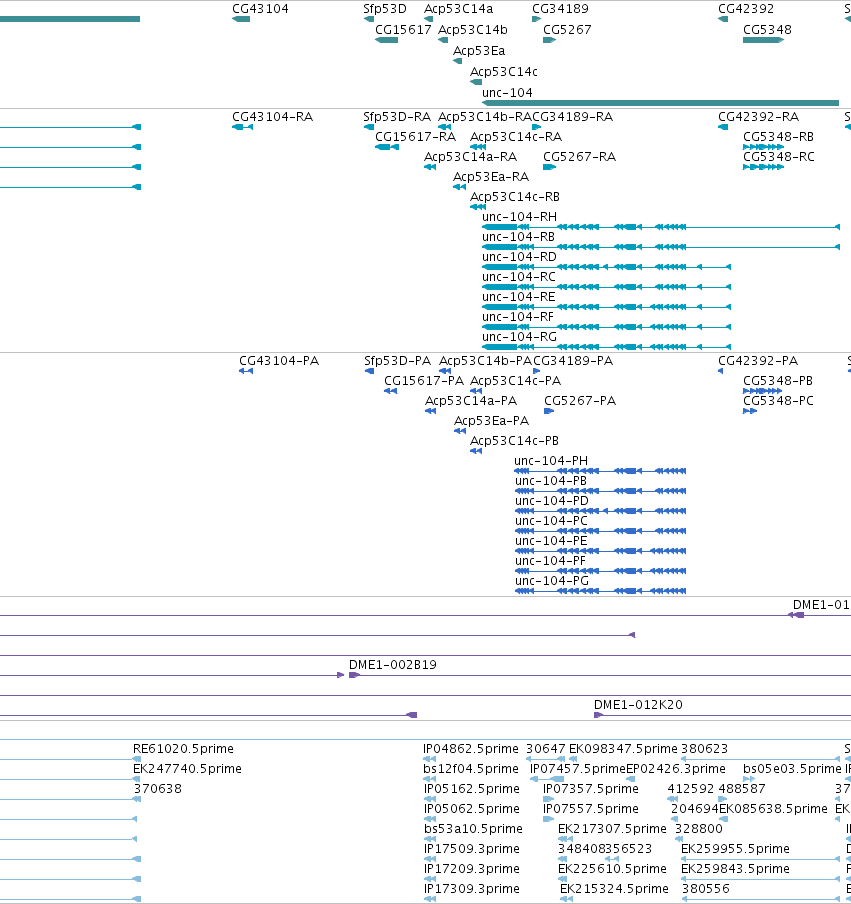Select the bs12f04.5prime EST label
Screen dimensions: 851x904
tap(470, 769)
